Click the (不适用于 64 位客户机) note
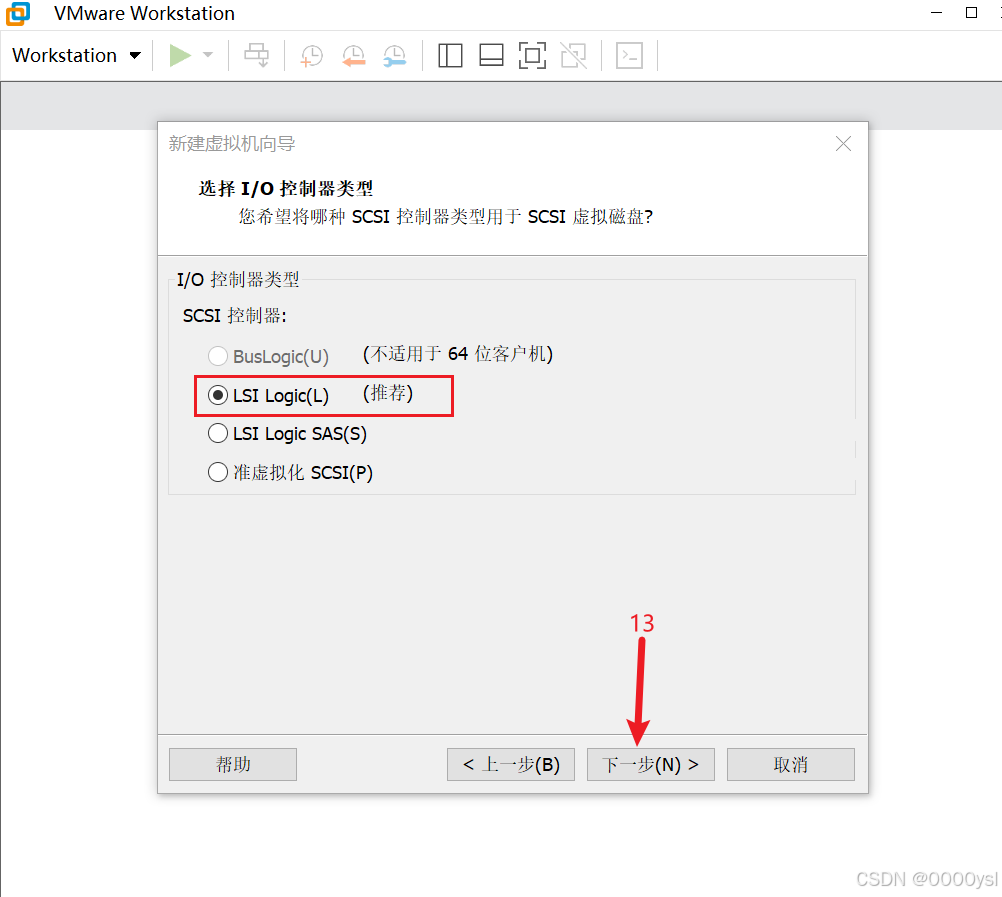This screenshot has height=897, width=1002. (458, 354)
